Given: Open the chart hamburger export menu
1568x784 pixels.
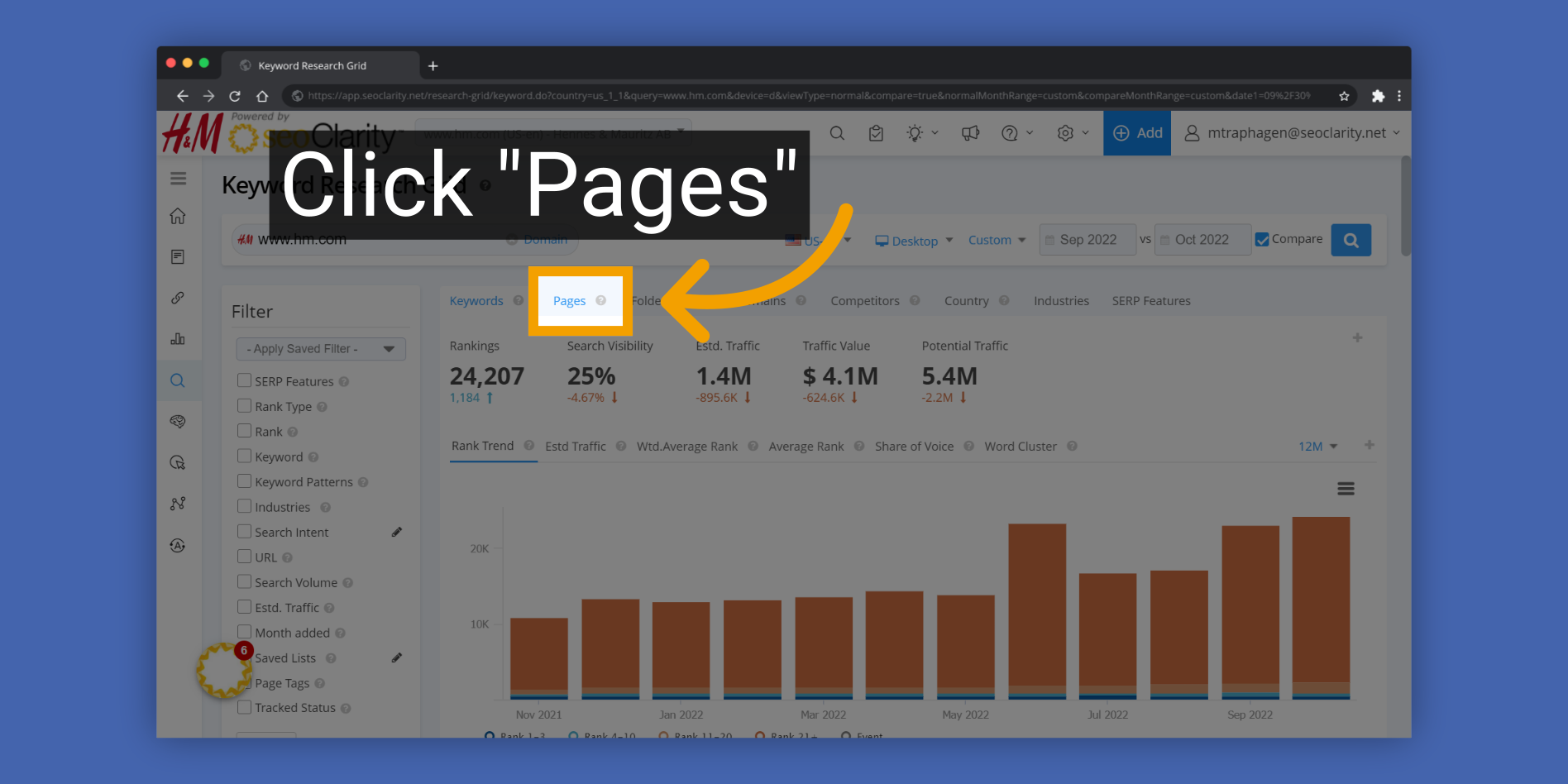Looking at the screenshot, I should point(1346,489).
